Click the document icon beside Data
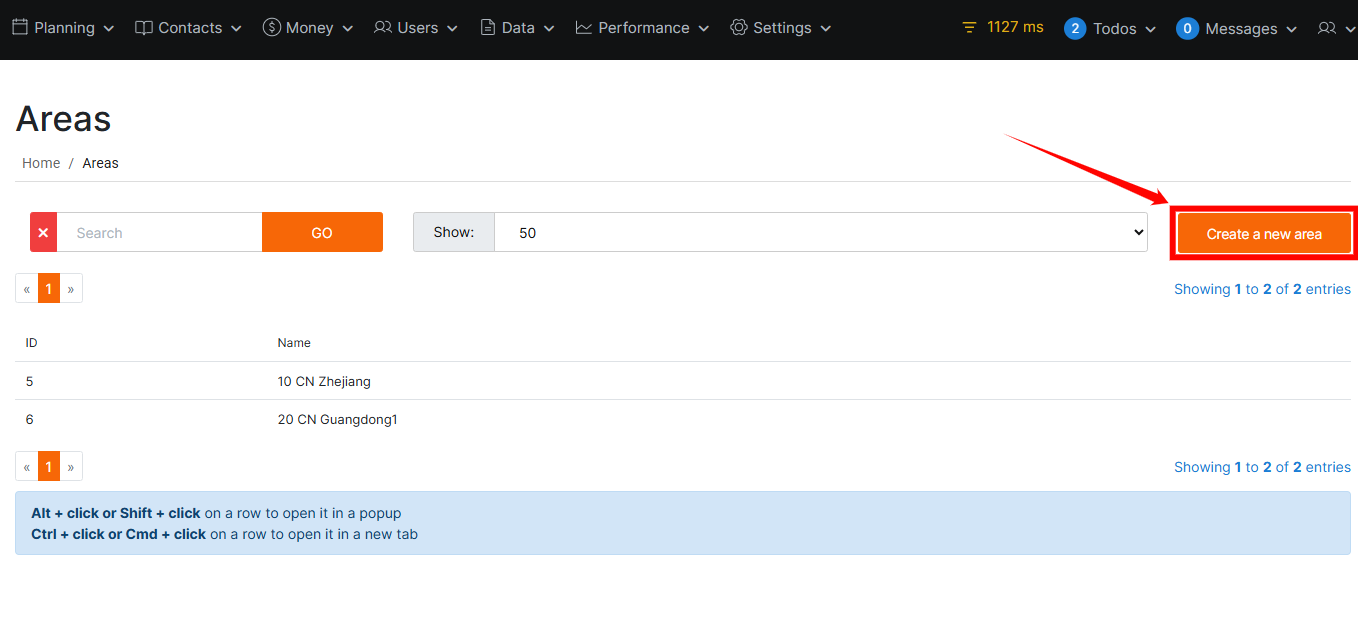The height and width of the screenshot is (630, 1358). pos(488,28)
